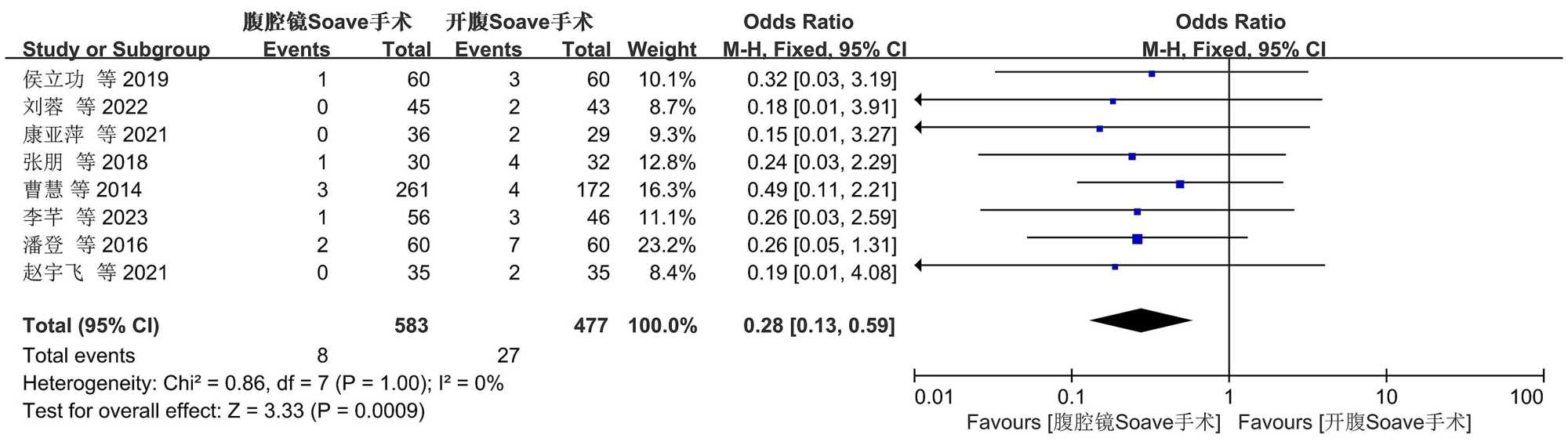This screenshot has height=445, width=1568.
Task: Click the blue marker for 侯立功 等 2019
Action: click(1152, 74)
